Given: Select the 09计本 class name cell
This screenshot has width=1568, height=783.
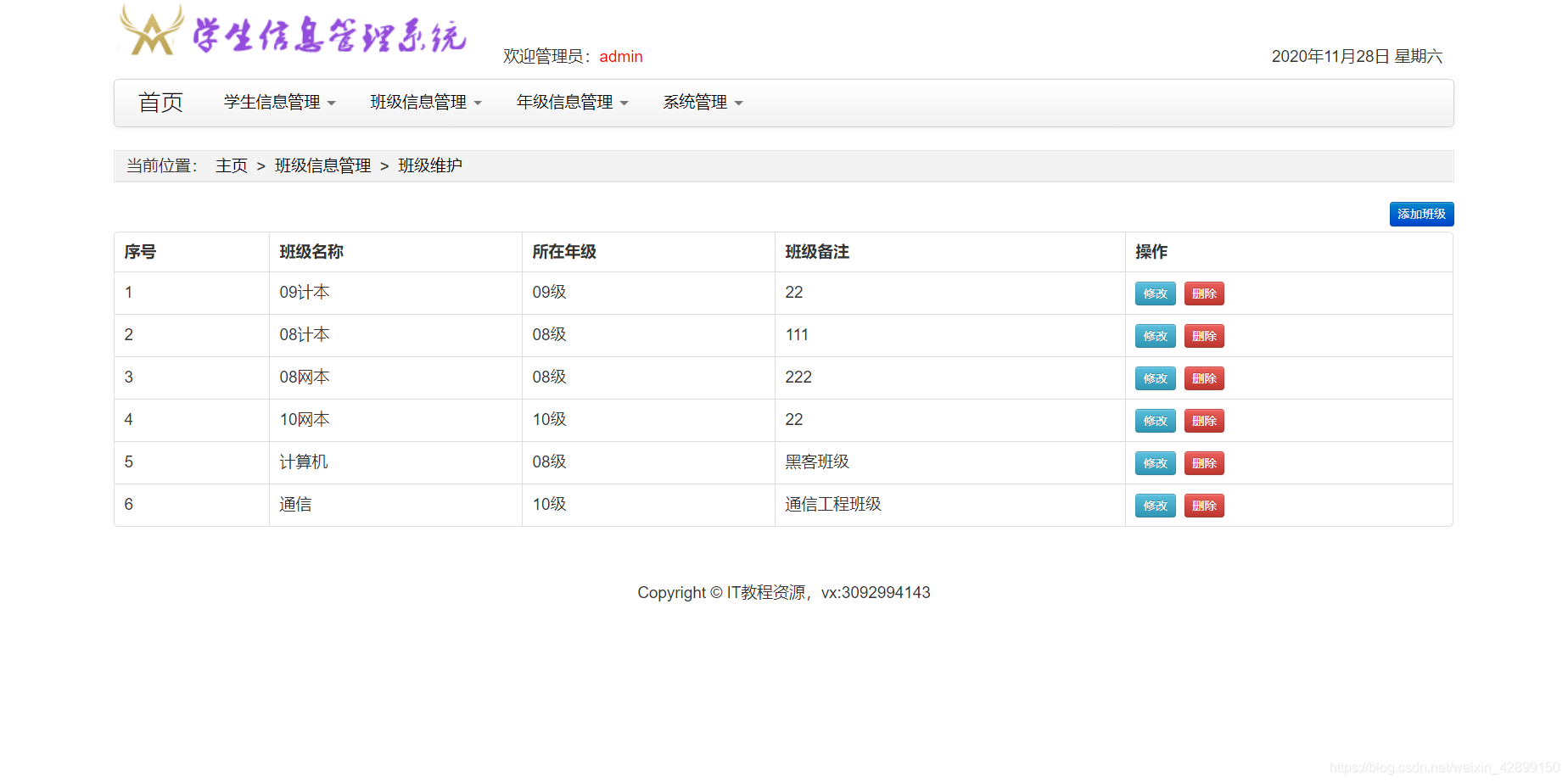Looking at the screenshot, I should pyautogui.click(x=395, y=293).
